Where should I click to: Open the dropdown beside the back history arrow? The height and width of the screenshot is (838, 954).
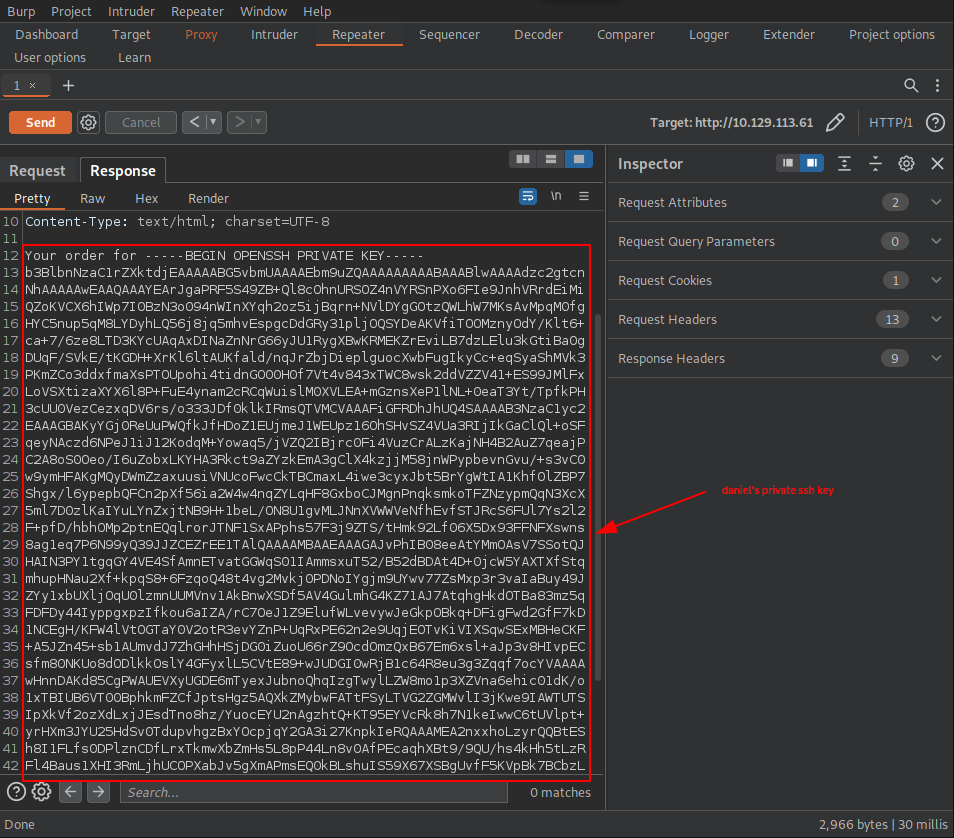click(210, 122)
